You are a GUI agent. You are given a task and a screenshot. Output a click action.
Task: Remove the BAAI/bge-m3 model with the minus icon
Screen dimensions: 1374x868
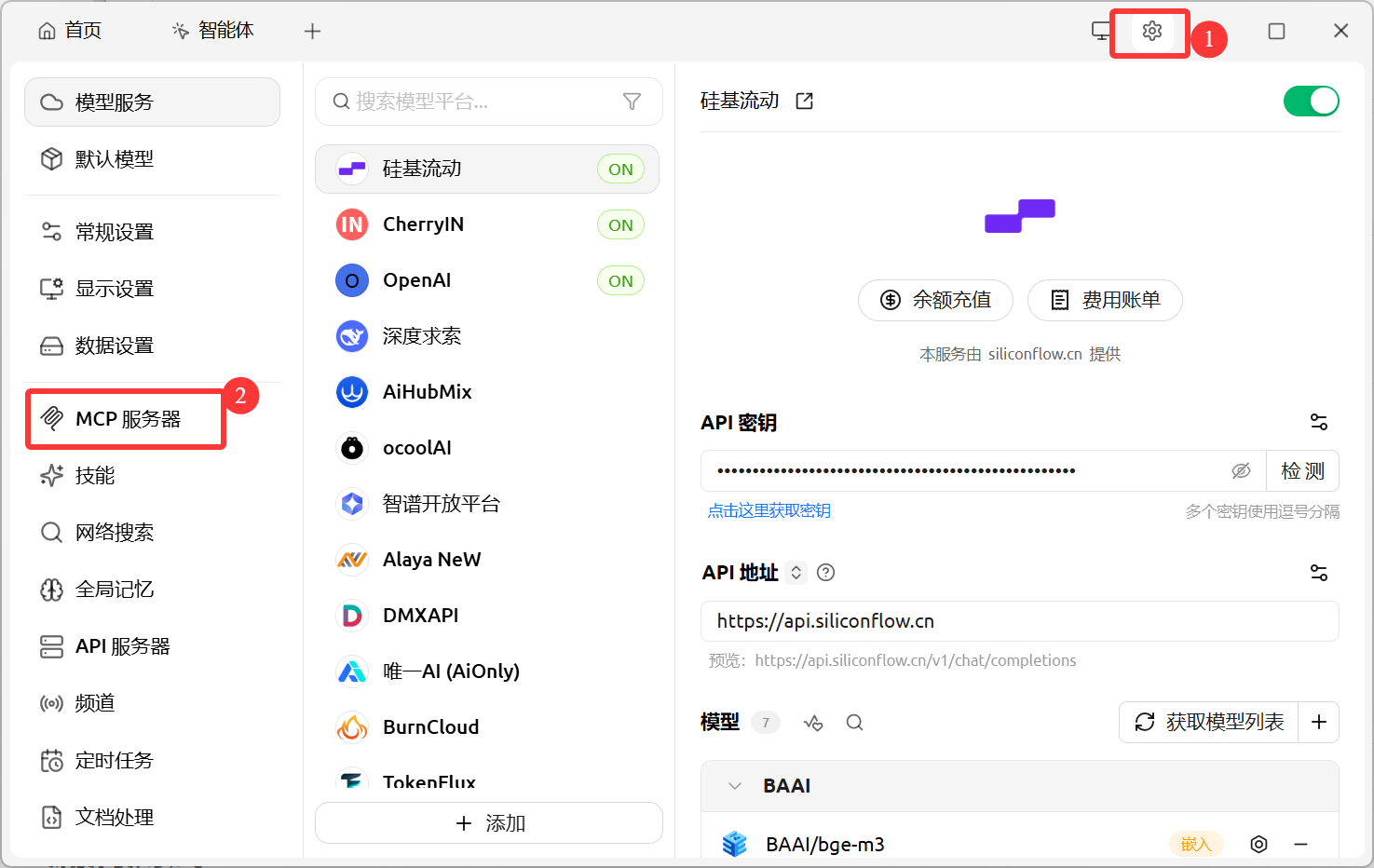1301,844
